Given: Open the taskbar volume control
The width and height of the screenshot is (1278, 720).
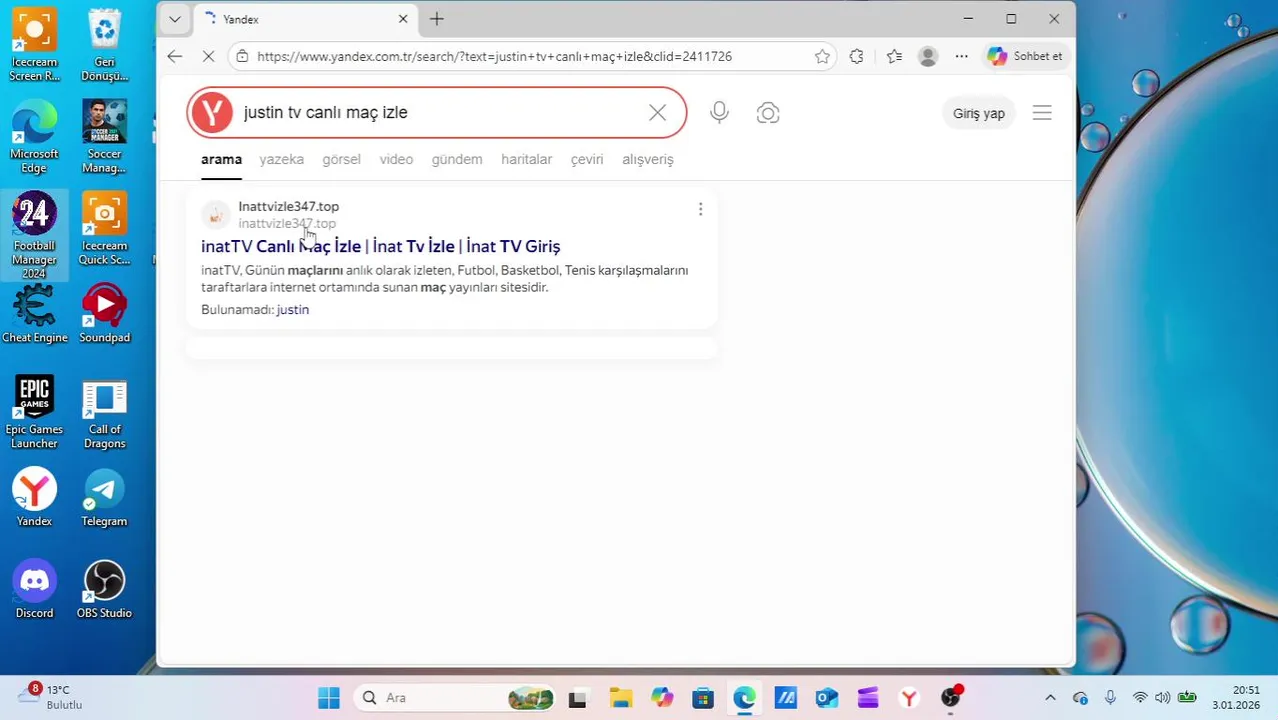Looking at the screenshot, I should coord(1162,698).
